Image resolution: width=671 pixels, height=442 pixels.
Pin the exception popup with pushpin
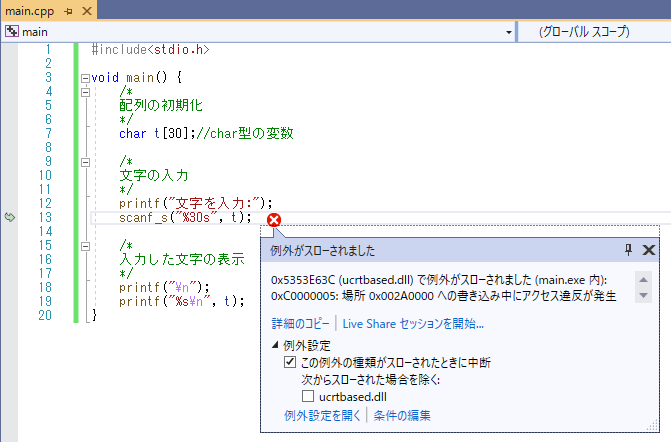tap(628, 250)
